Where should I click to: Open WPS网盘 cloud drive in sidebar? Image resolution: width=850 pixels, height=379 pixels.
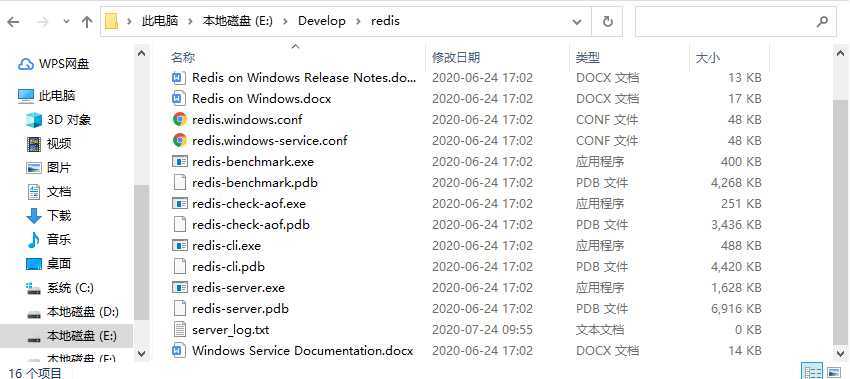[x=54, y=64]
